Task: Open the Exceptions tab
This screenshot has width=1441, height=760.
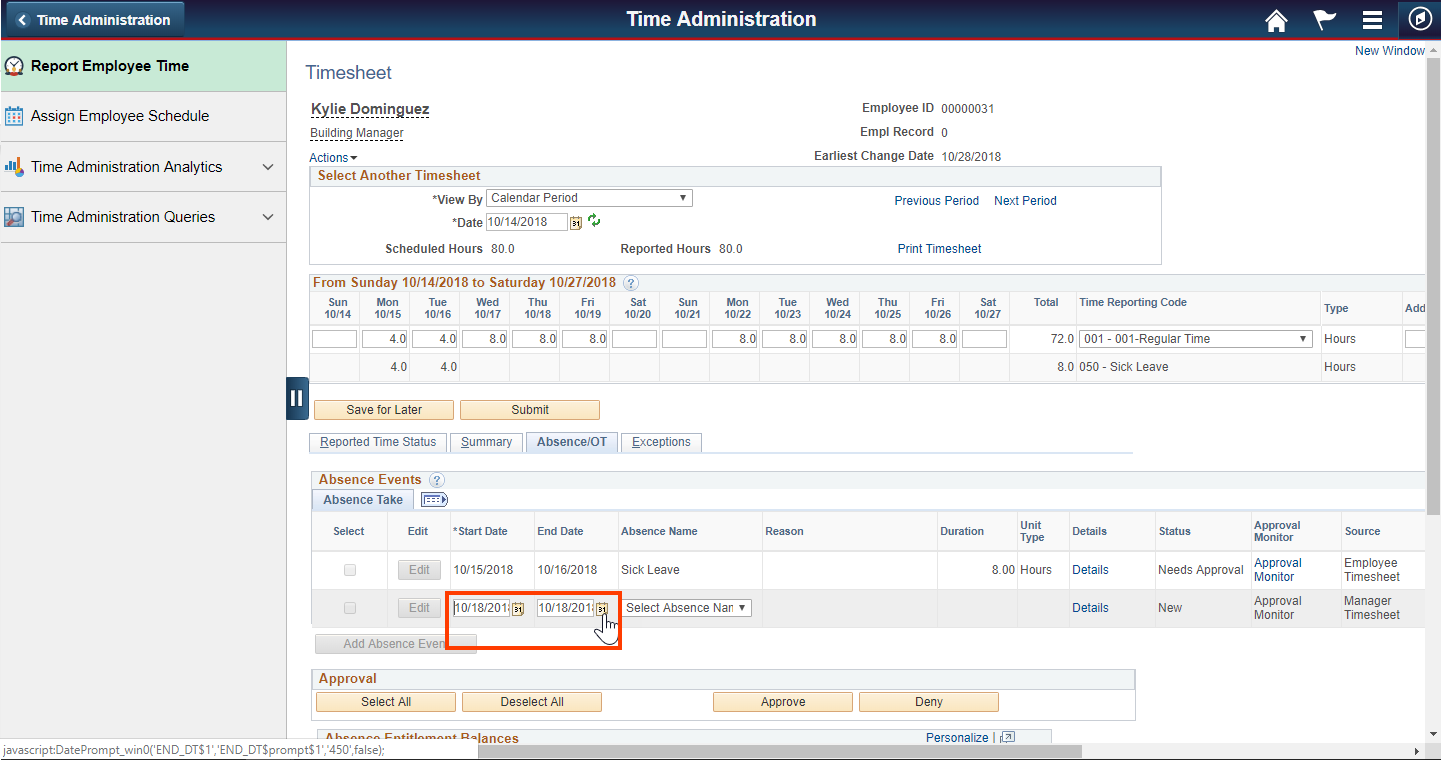Action: click(661, 441)
